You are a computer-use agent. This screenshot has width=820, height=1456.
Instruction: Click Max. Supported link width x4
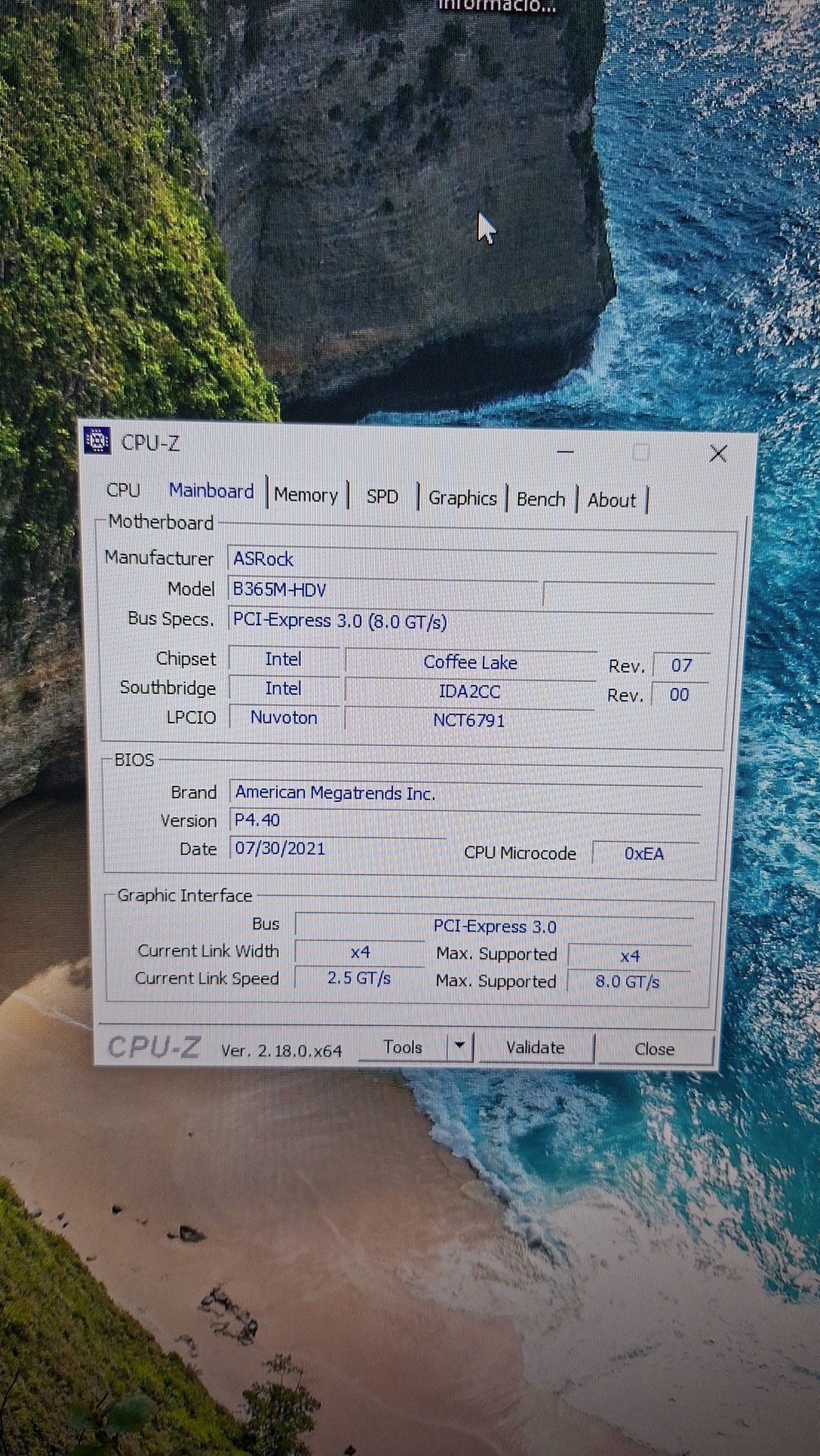[630, 957]
